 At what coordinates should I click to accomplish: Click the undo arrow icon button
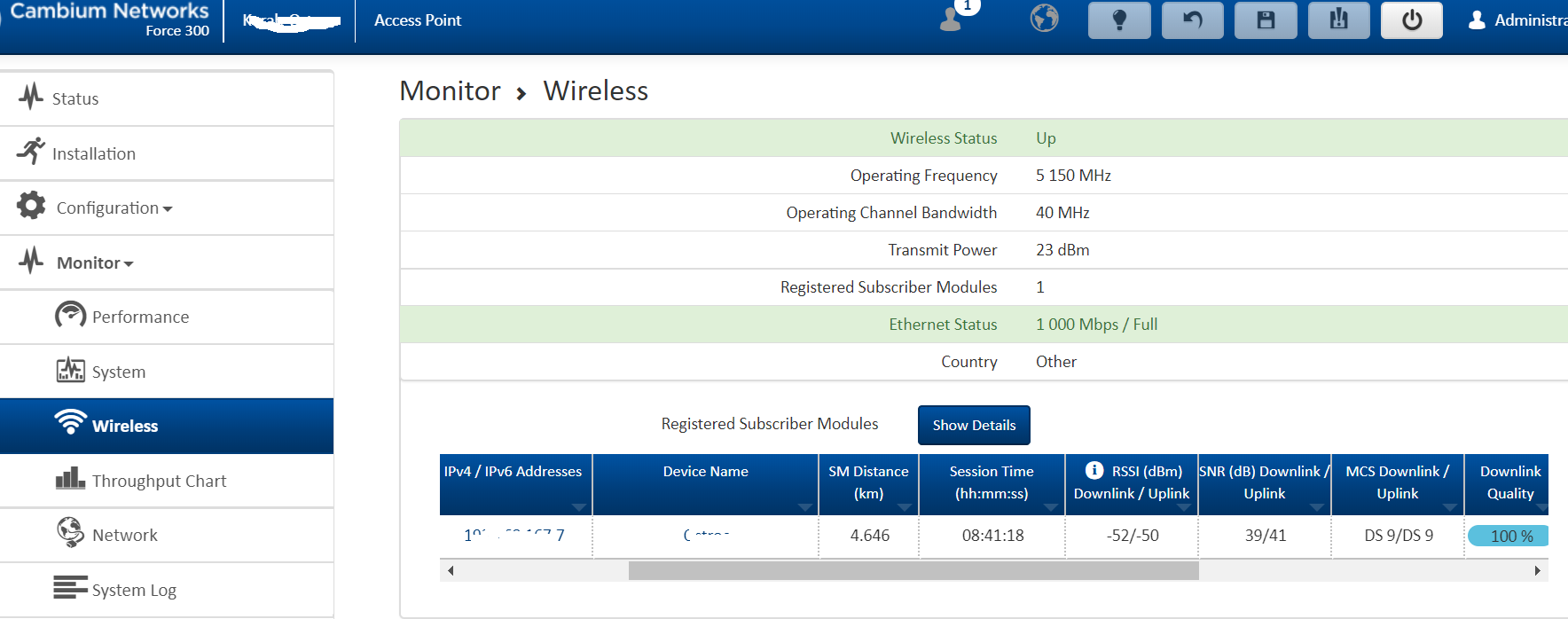(x=1192, y=20)
